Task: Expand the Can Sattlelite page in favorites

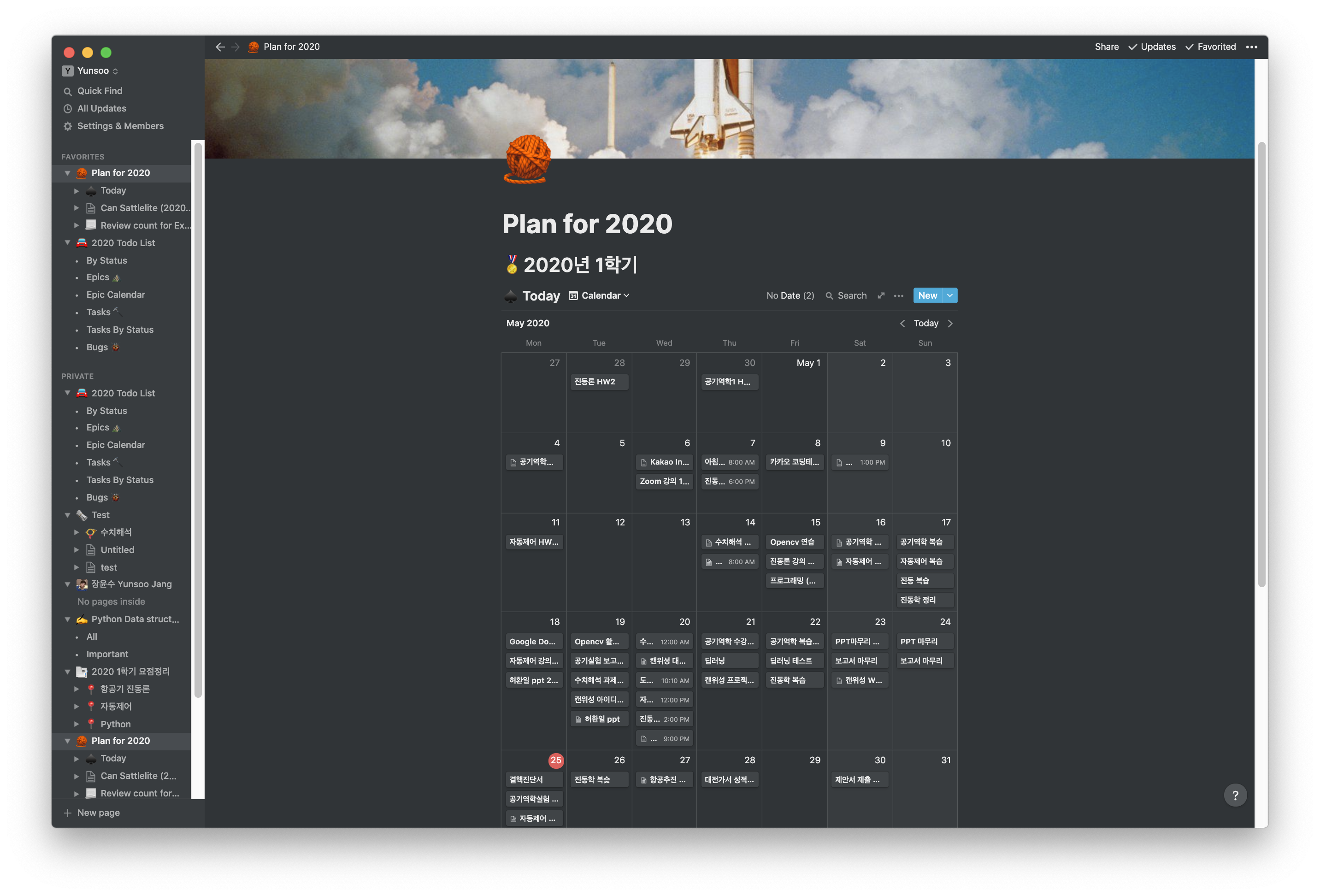Action: coord(76,208)
